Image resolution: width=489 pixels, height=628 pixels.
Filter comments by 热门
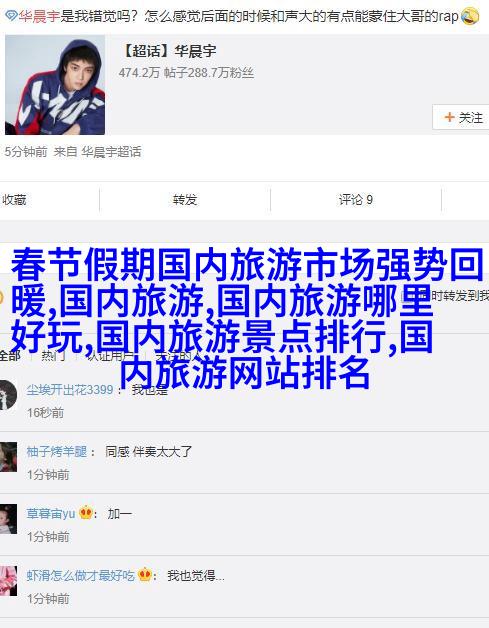(54, 355)
